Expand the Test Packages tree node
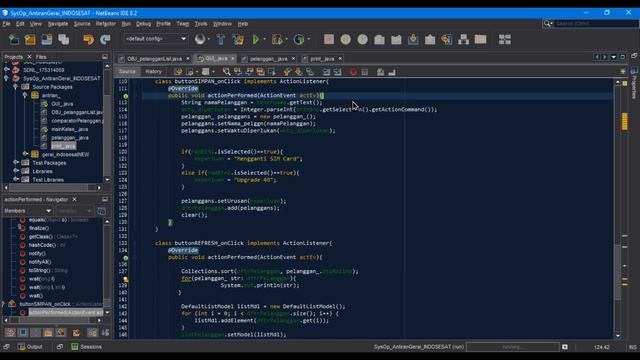This screenshot has height=360, width=640. click(16, 162)
